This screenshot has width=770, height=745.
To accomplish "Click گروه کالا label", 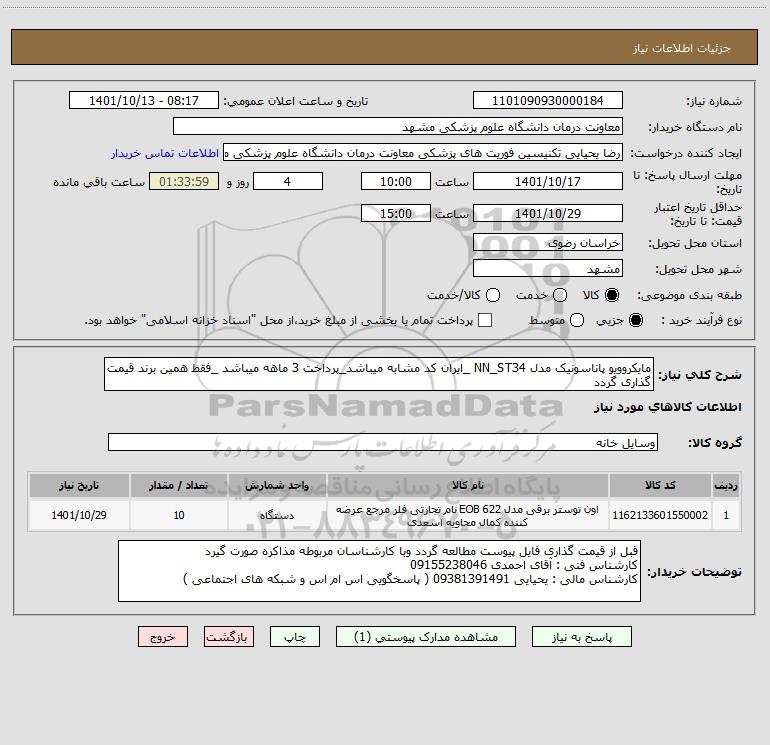I will coord(715,442).
